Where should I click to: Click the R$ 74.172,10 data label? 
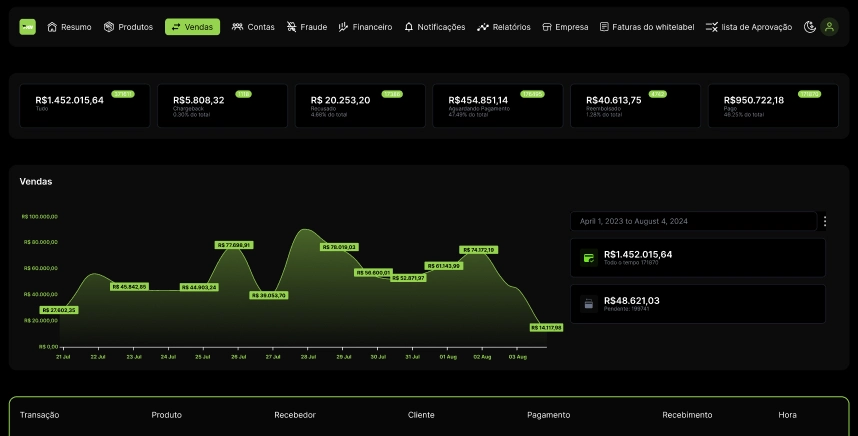[x=479, y=250]
